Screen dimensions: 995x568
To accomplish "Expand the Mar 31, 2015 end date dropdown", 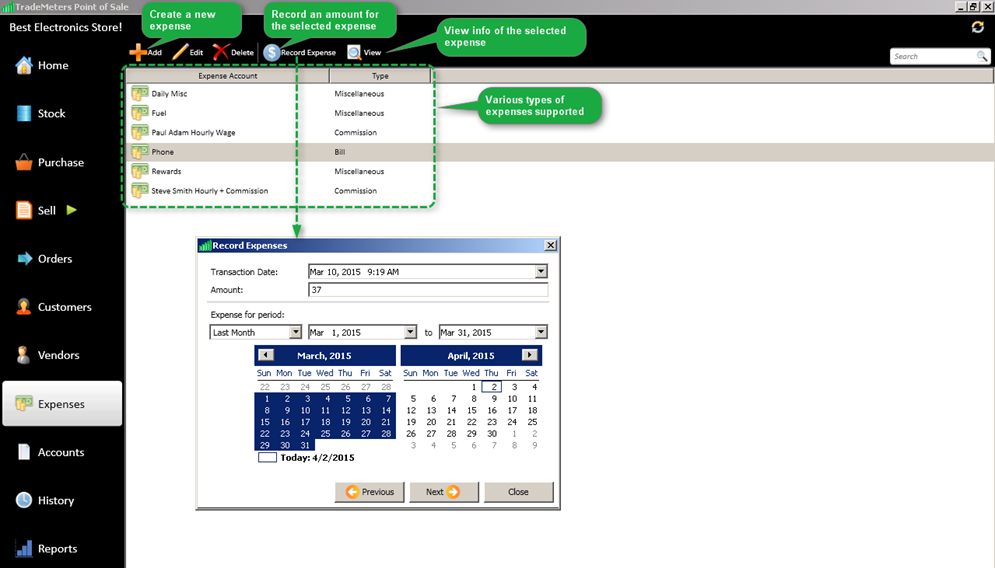I will click(x=541, y=332).
